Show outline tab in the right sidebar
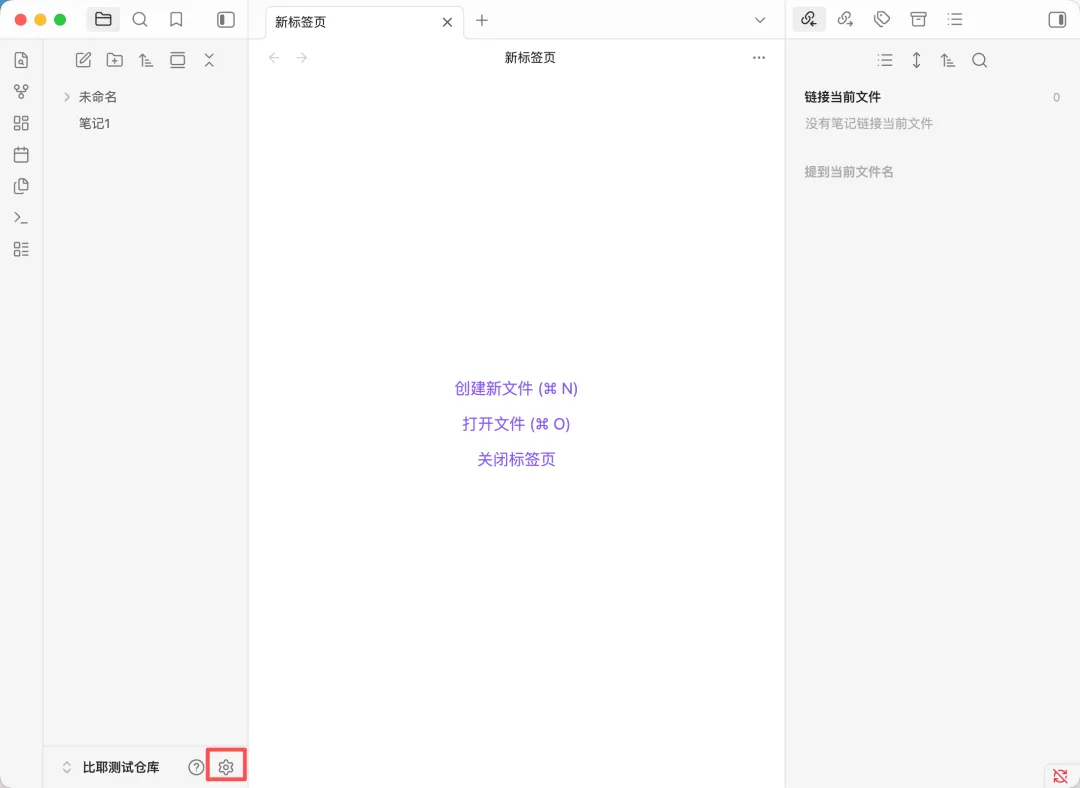Image resolution: width=1080 pixels, height=788 pixels. (955, 19)
